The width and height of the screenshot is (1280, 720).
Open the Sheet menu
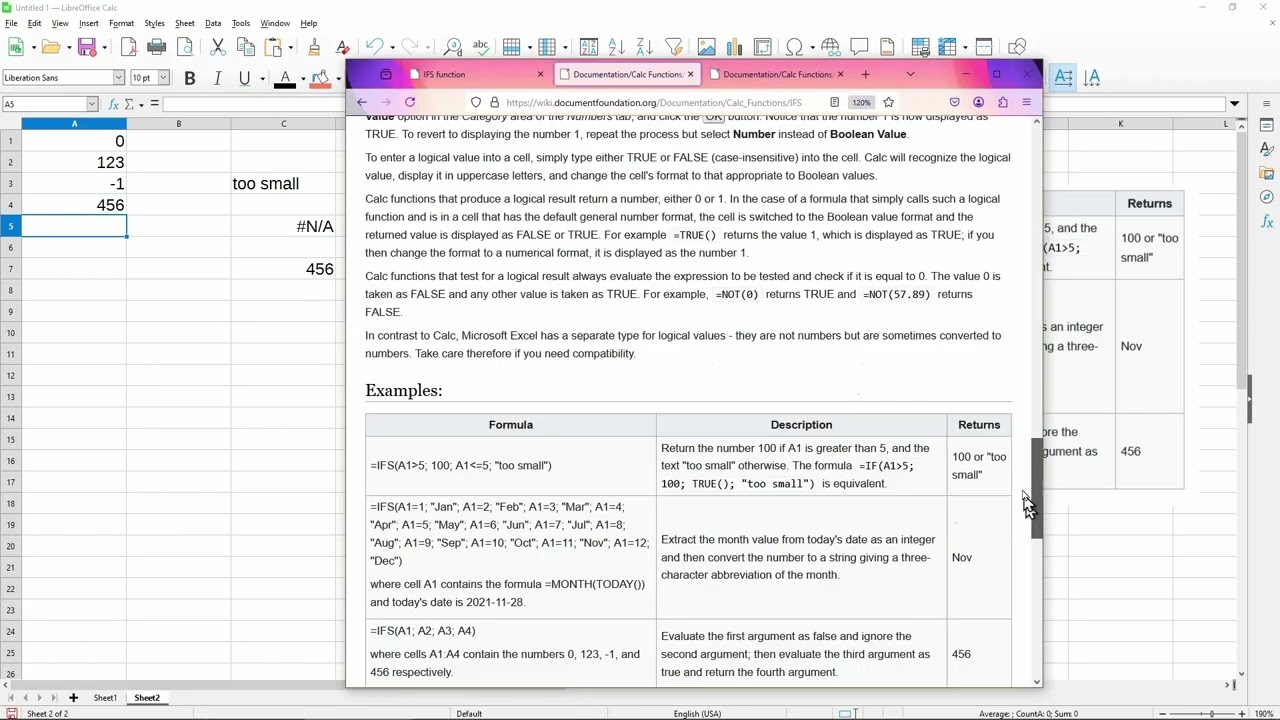click(x=185, y=23)
